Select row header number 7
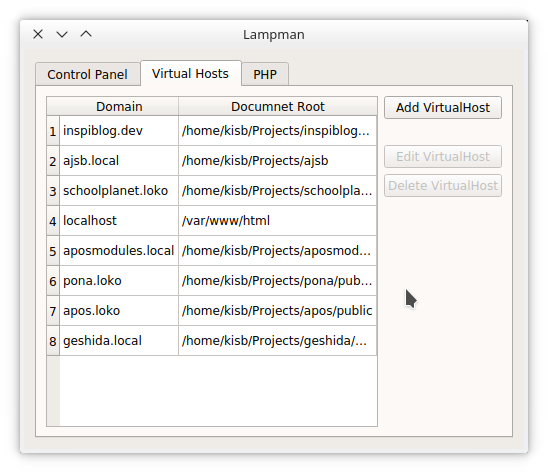Image resolution: width=548 pixels, height=473 pixels. (x=53, y=311)
